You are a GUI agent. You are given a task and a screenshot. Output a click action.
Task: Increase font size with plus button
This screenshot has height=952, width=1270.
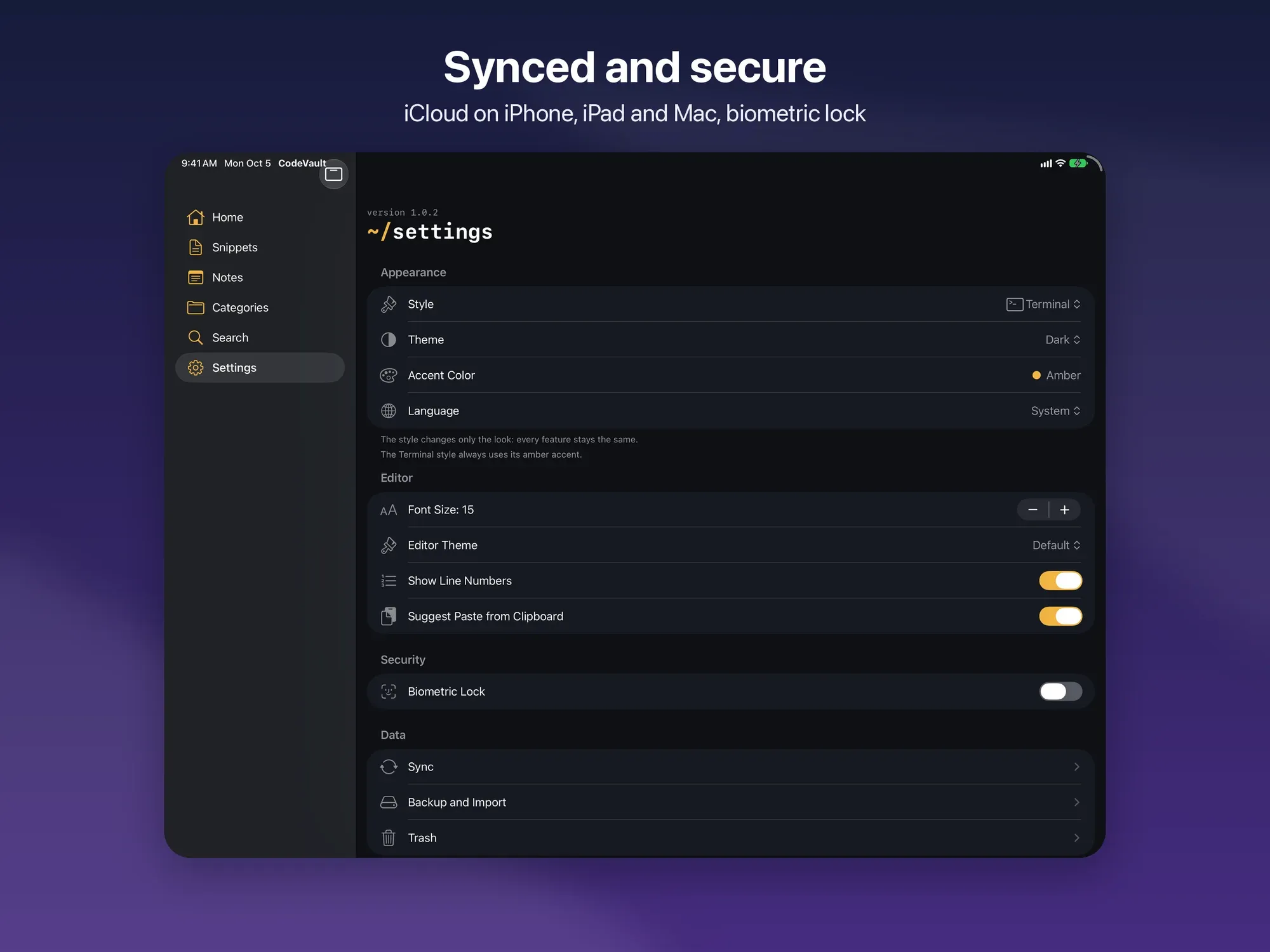pyautogui.click(x=1065, y=510)
